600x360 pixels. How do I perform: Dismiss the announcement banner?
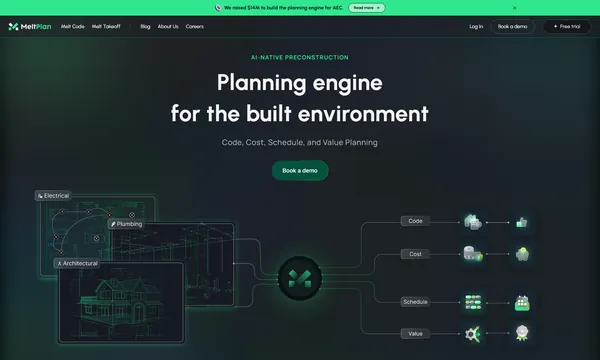coord(514,8)
